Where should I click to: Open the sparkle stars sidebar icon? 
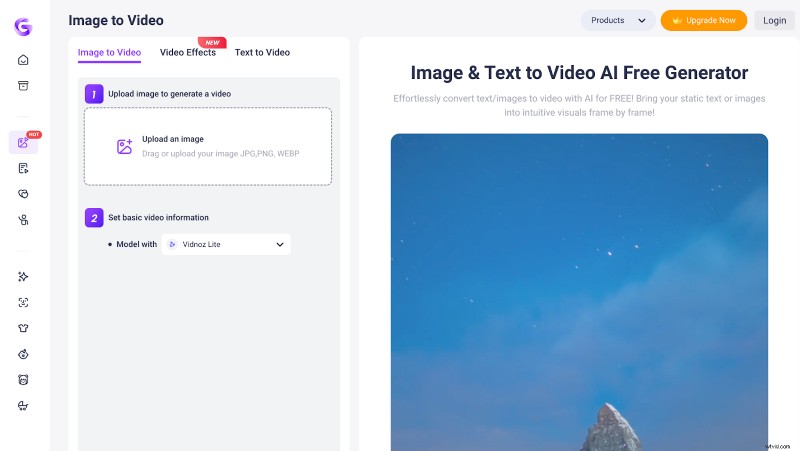click(x=23, y=277)
